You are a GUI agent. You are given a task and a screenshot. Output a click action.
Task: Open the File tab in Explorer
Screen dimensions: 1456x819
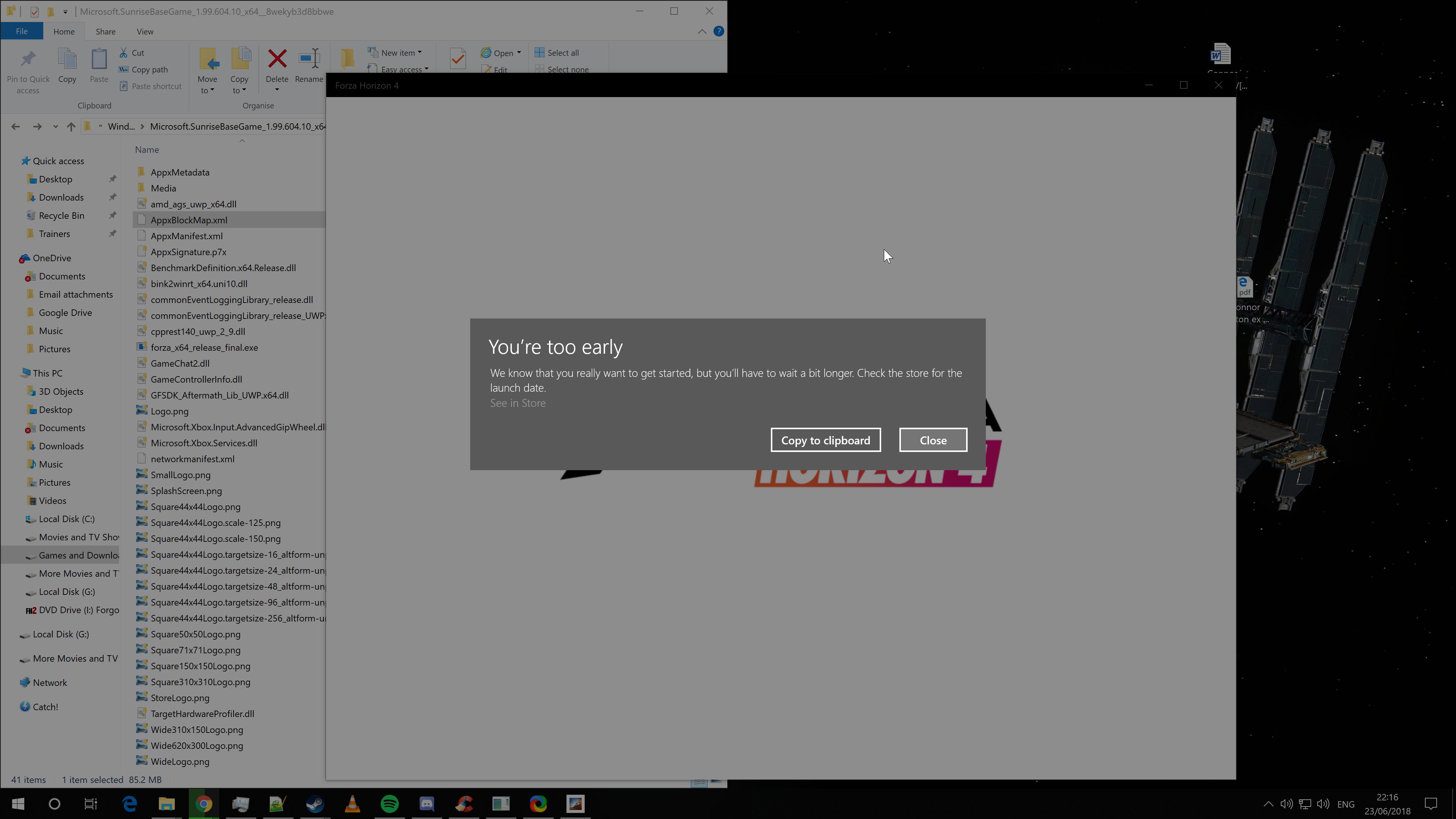(x=22, y=31)
